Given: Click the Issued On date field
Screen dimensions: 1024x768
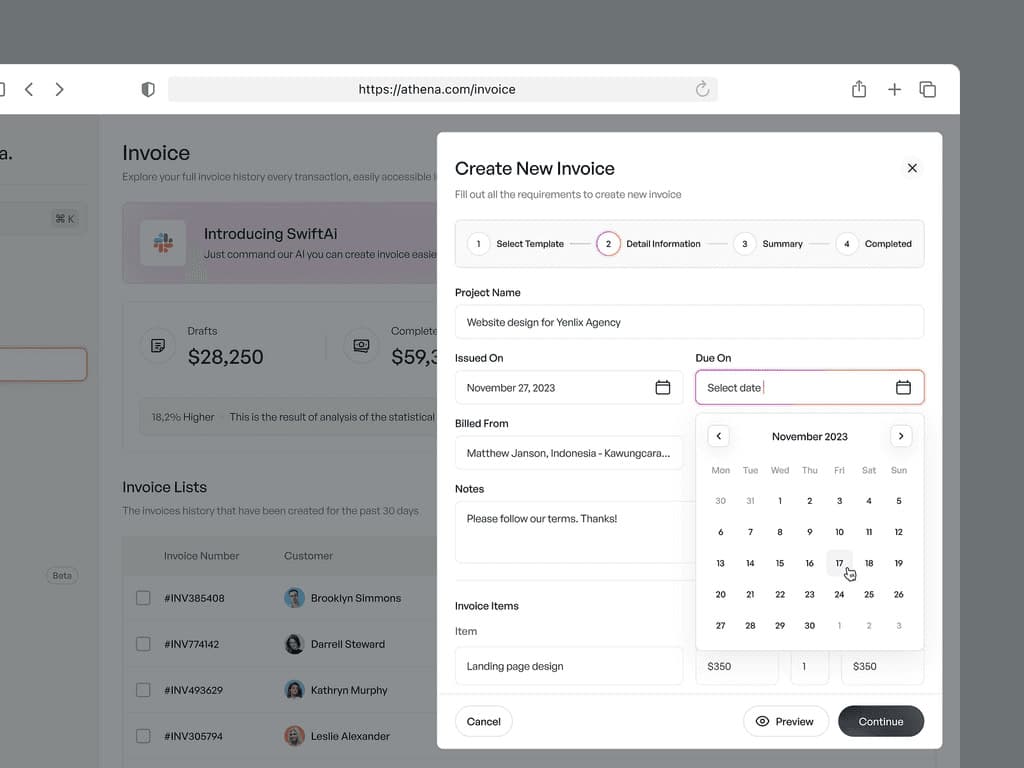Looking at the screenshot, I should [568, 387].
